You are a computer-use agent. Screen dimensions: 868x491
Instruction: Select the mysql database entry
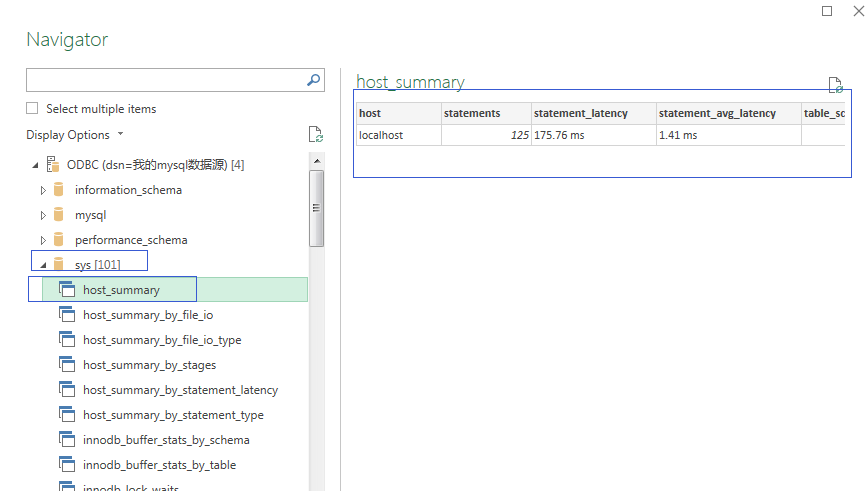click(x=90, y=215)
